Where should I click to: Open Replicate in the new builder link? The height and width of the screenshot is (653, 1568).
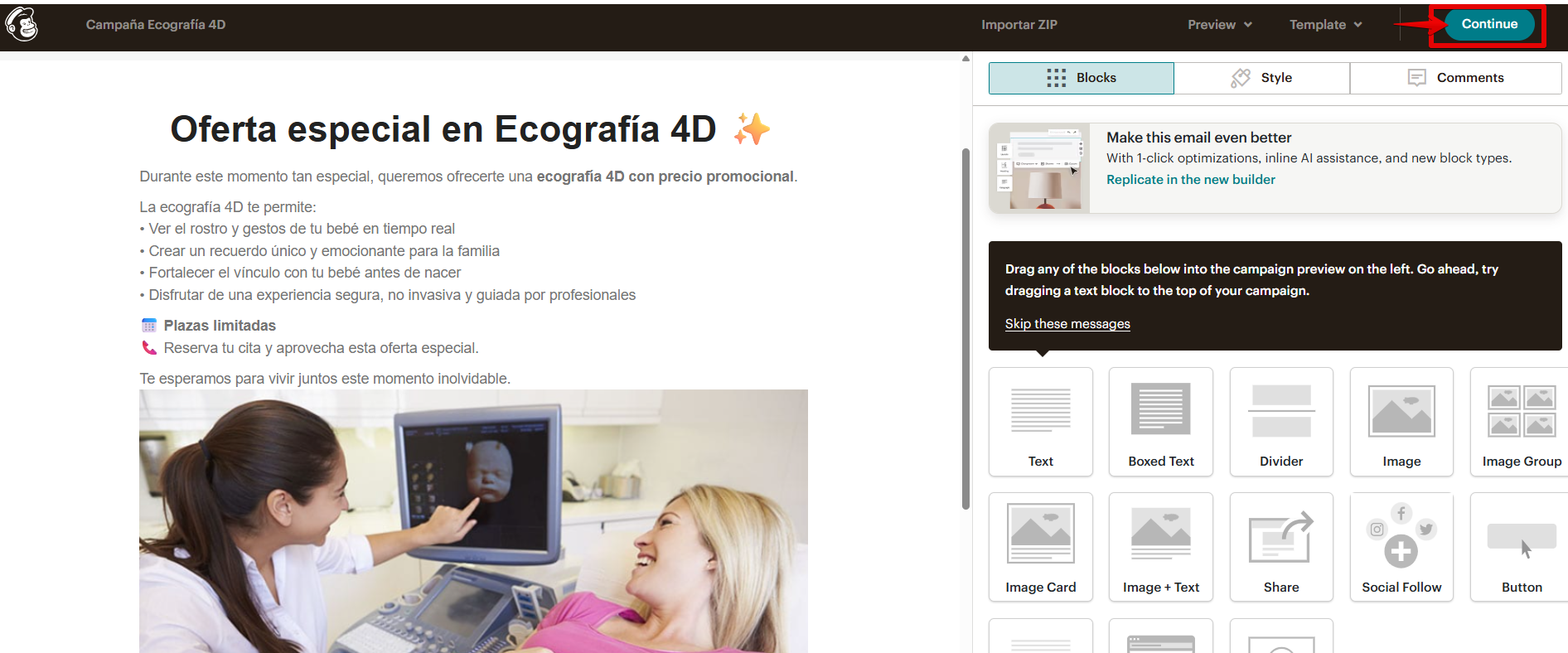pos(1190,180)
